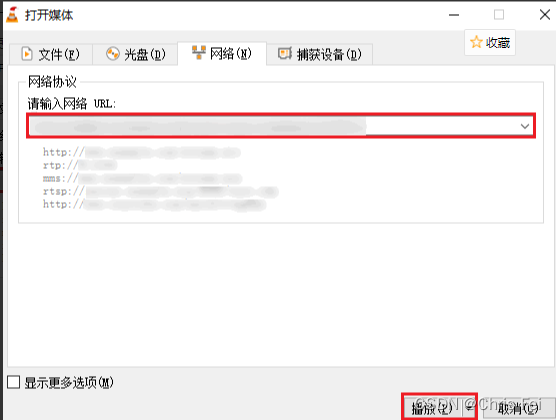556x420 pixels.
Task: Click the 收藏 favorites button
Action: click(490, 42)
